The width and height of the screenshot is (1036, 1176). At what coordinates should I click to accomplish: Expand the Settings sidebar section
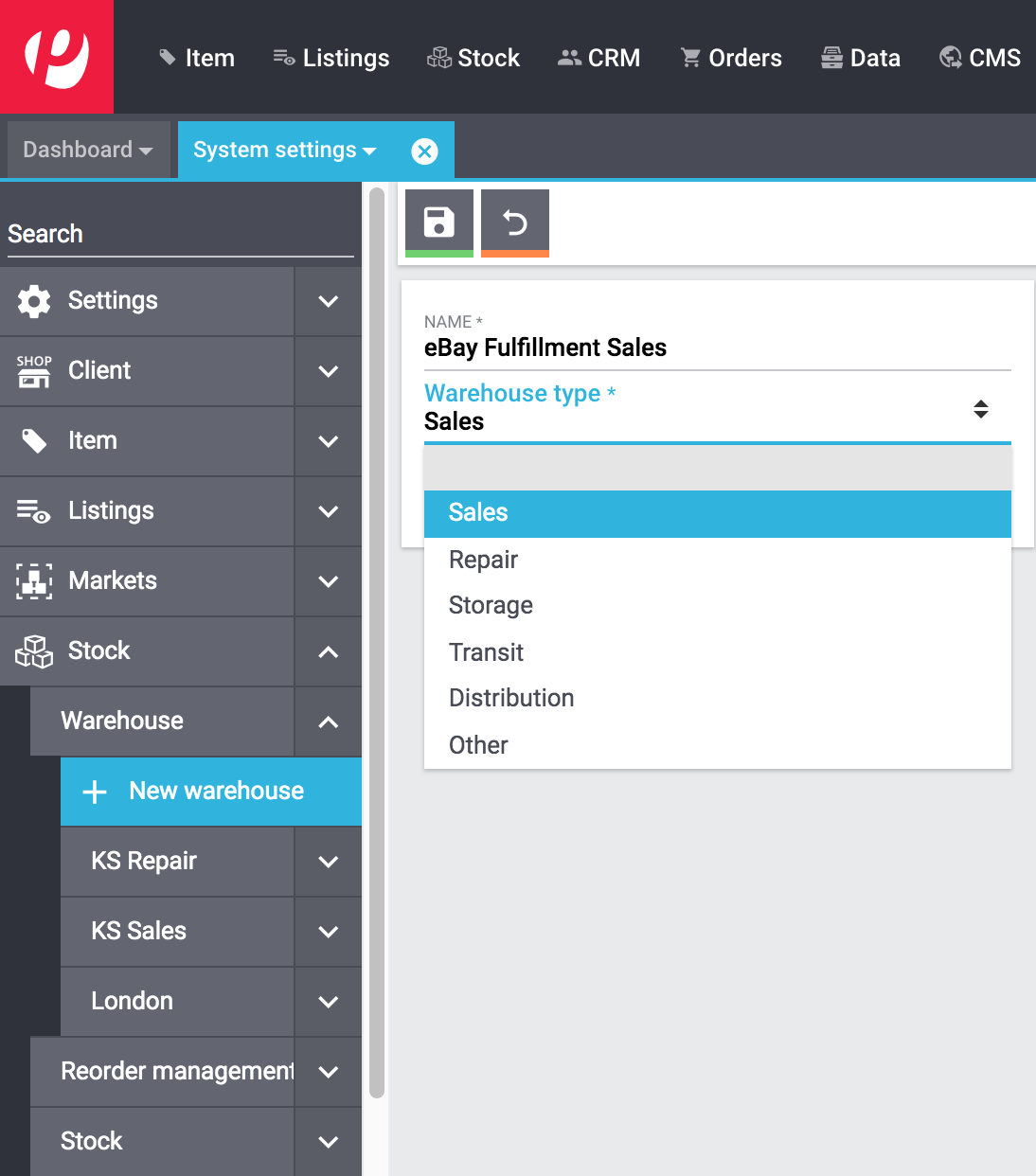coord(329,301)
